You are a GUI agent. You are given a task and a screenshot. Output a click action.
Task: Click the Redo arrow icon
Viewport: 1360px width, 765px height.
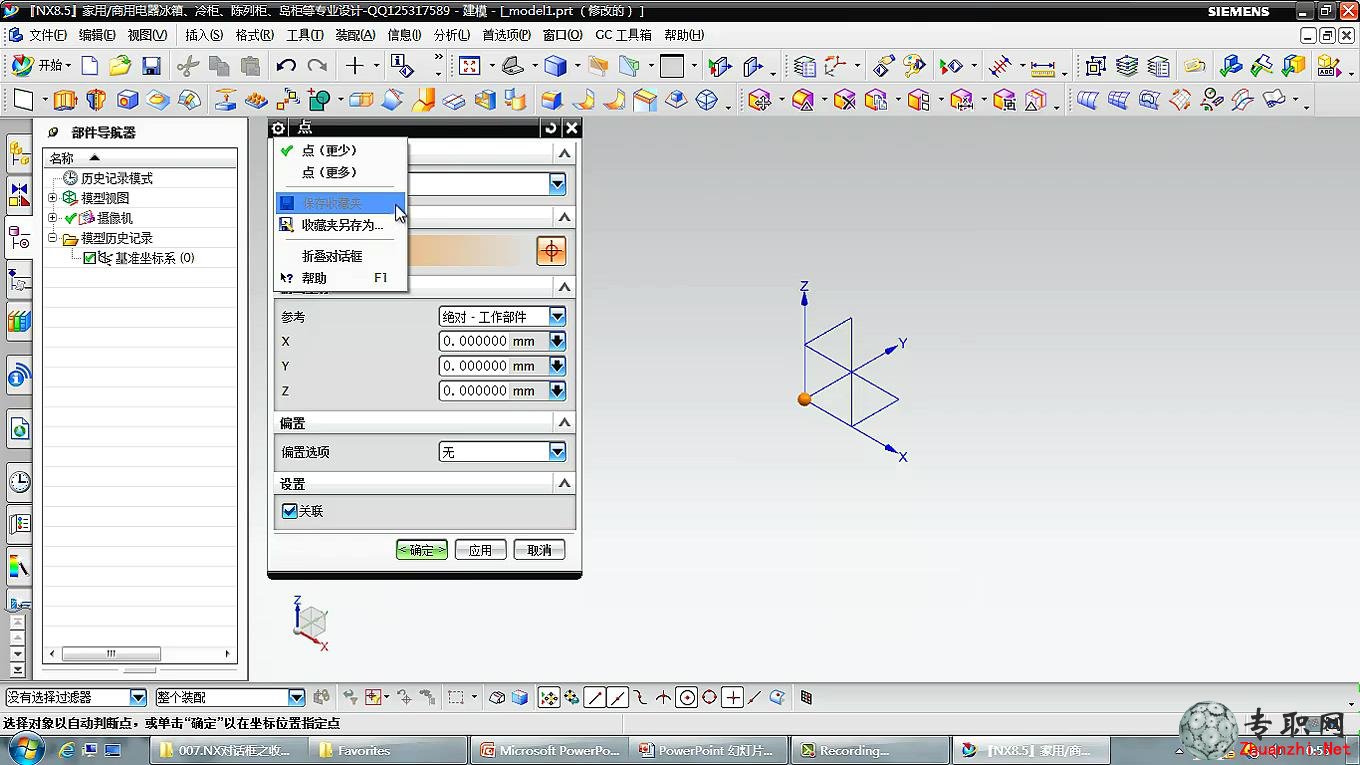[x=317, y=66]
